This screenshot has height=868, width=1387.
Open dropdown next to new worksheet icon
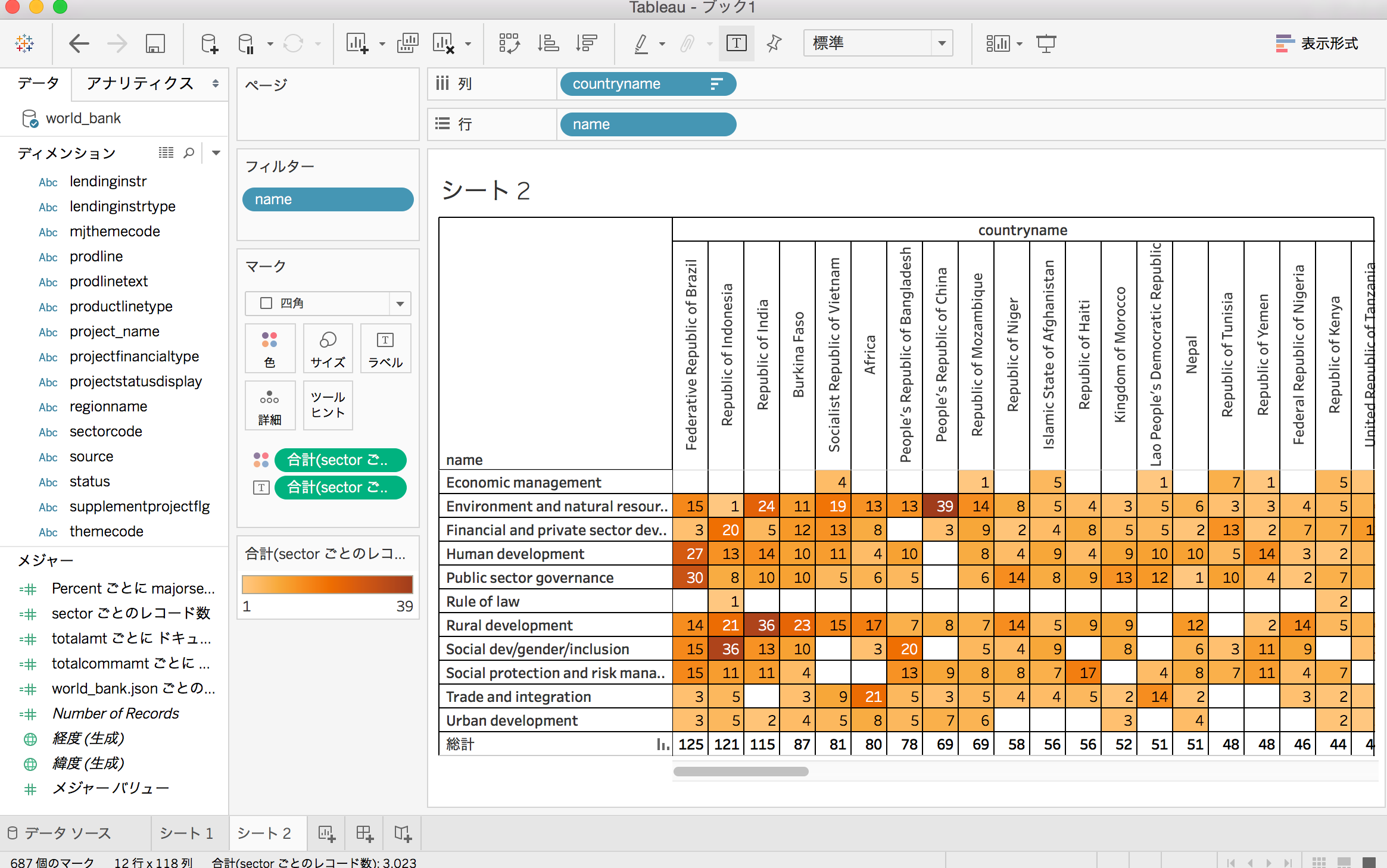(x=382, y=44)
